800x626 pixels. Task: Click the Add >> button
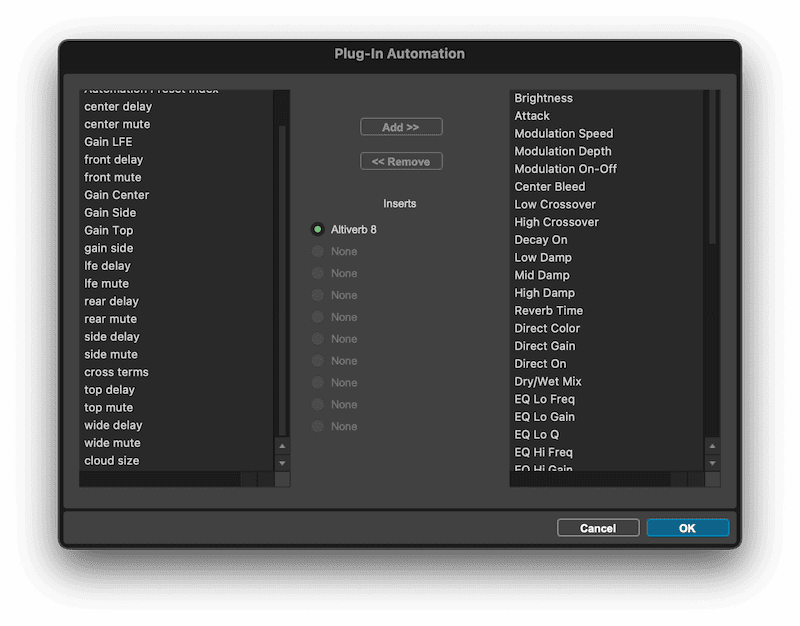(x=401, y=127)
